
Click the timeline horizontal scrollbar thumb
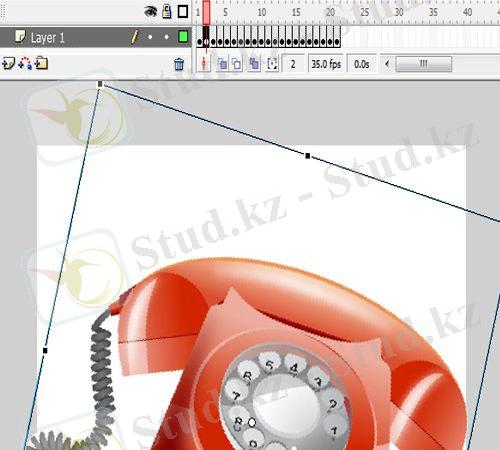click(x=424, y=64)
